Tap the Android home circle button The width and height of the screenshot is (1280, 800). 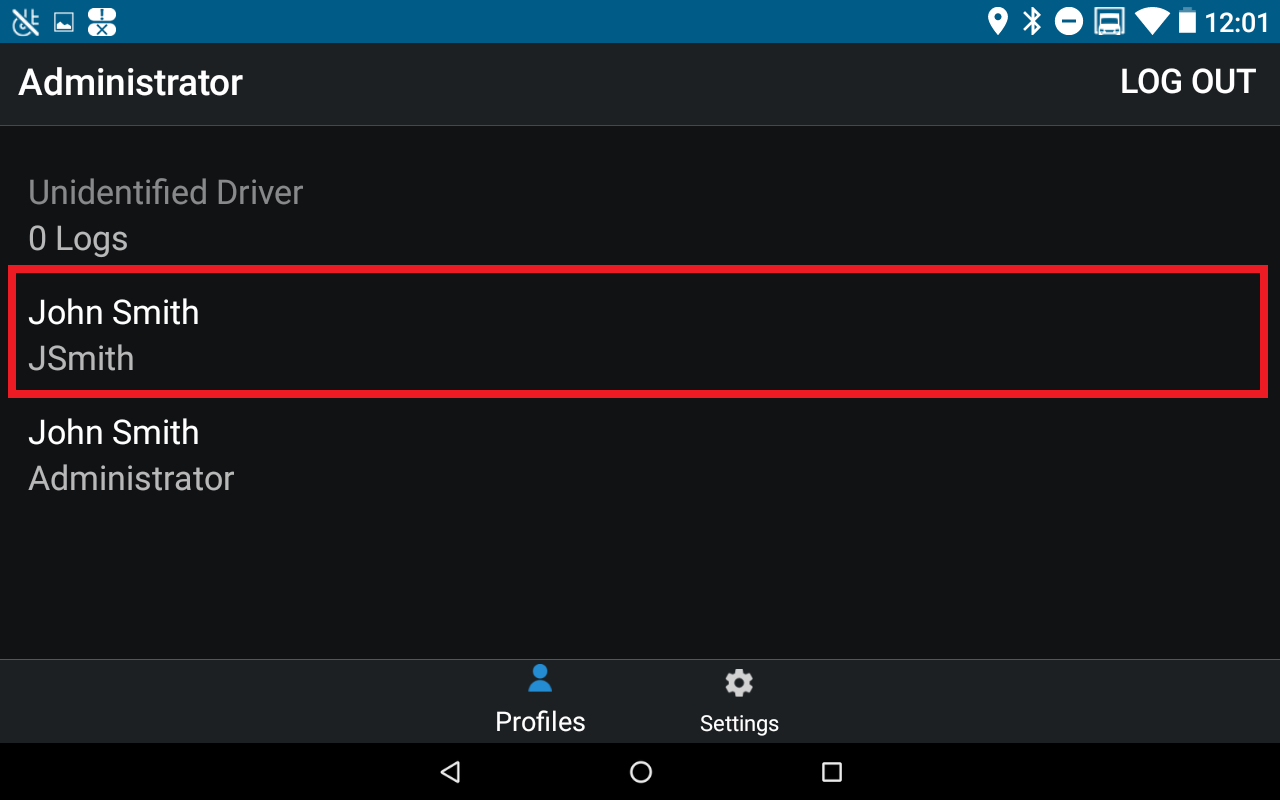(641, 771)
